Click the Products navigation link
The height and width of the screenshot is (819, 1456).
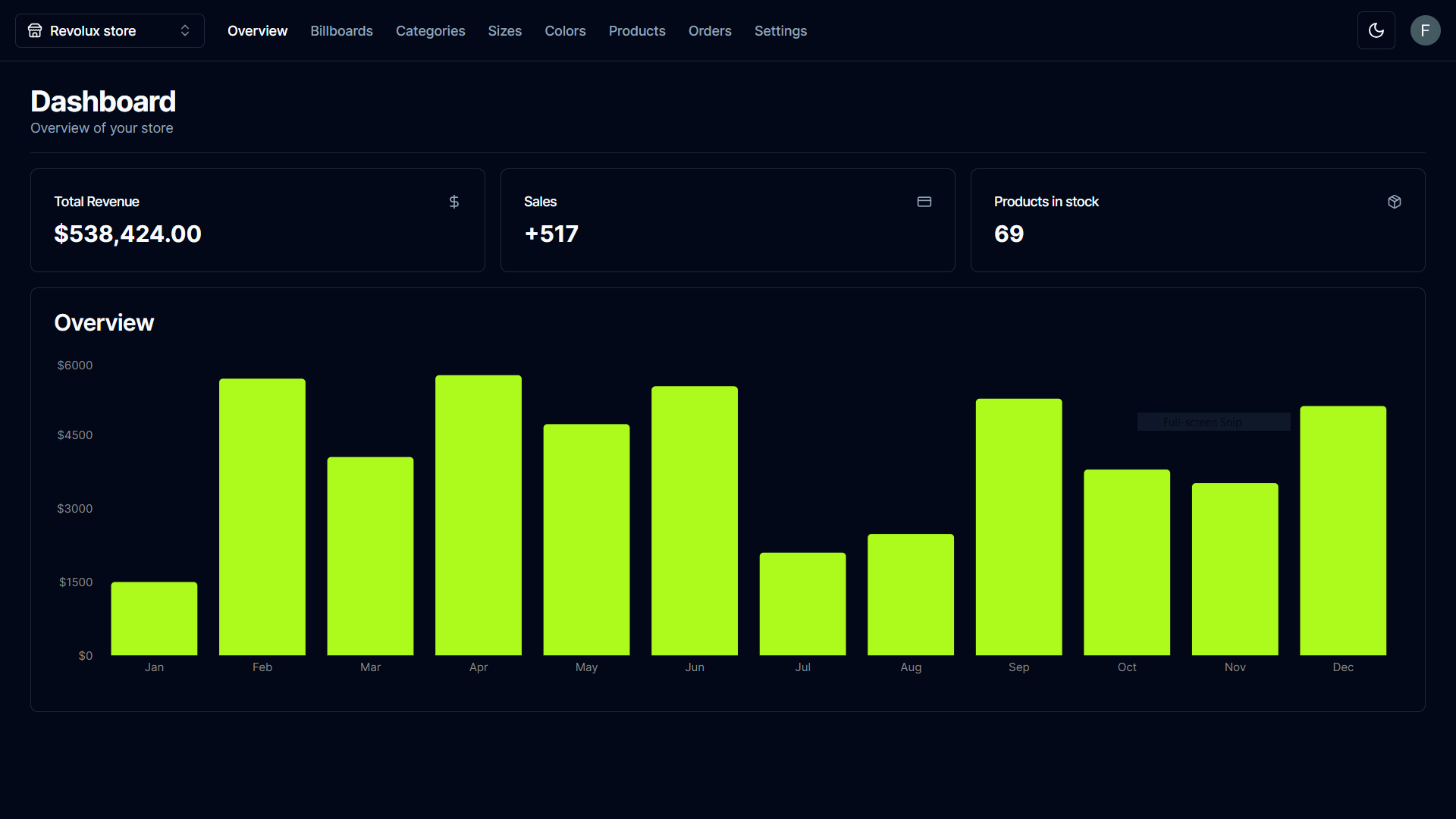[637, 31]
